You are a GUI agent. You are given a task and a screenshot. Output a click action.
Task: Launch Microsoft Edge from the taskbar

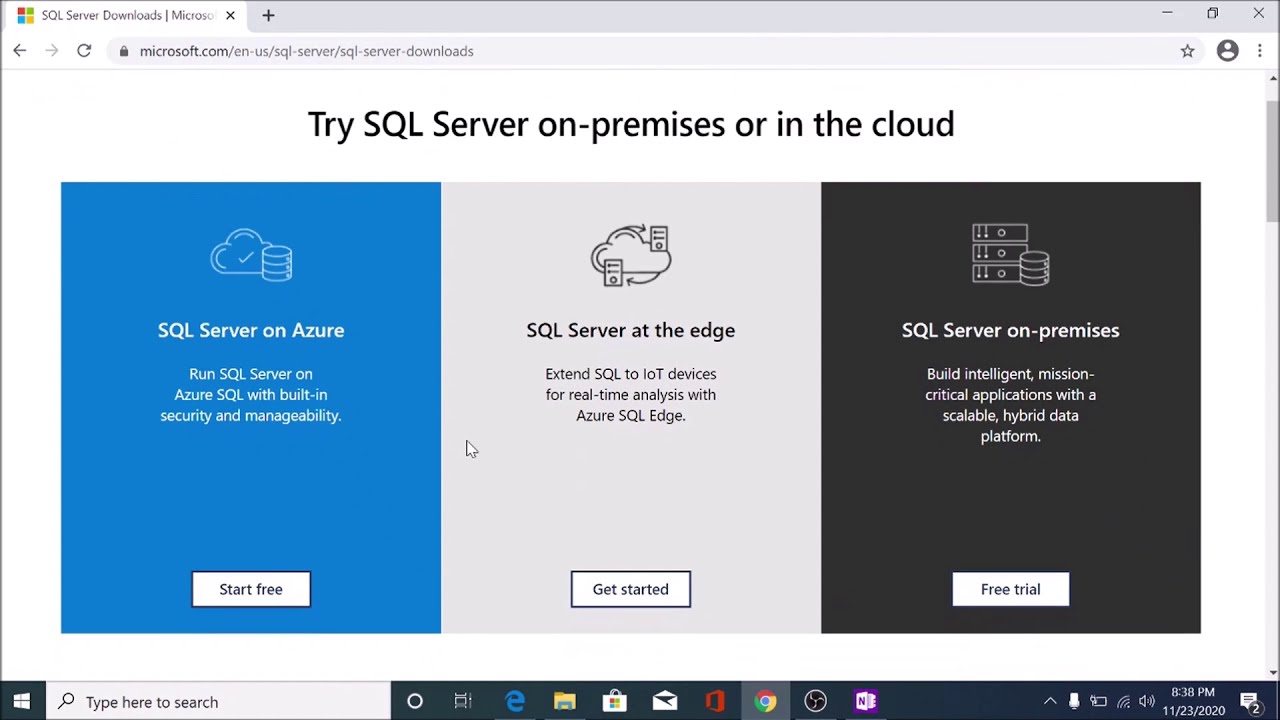514,701
